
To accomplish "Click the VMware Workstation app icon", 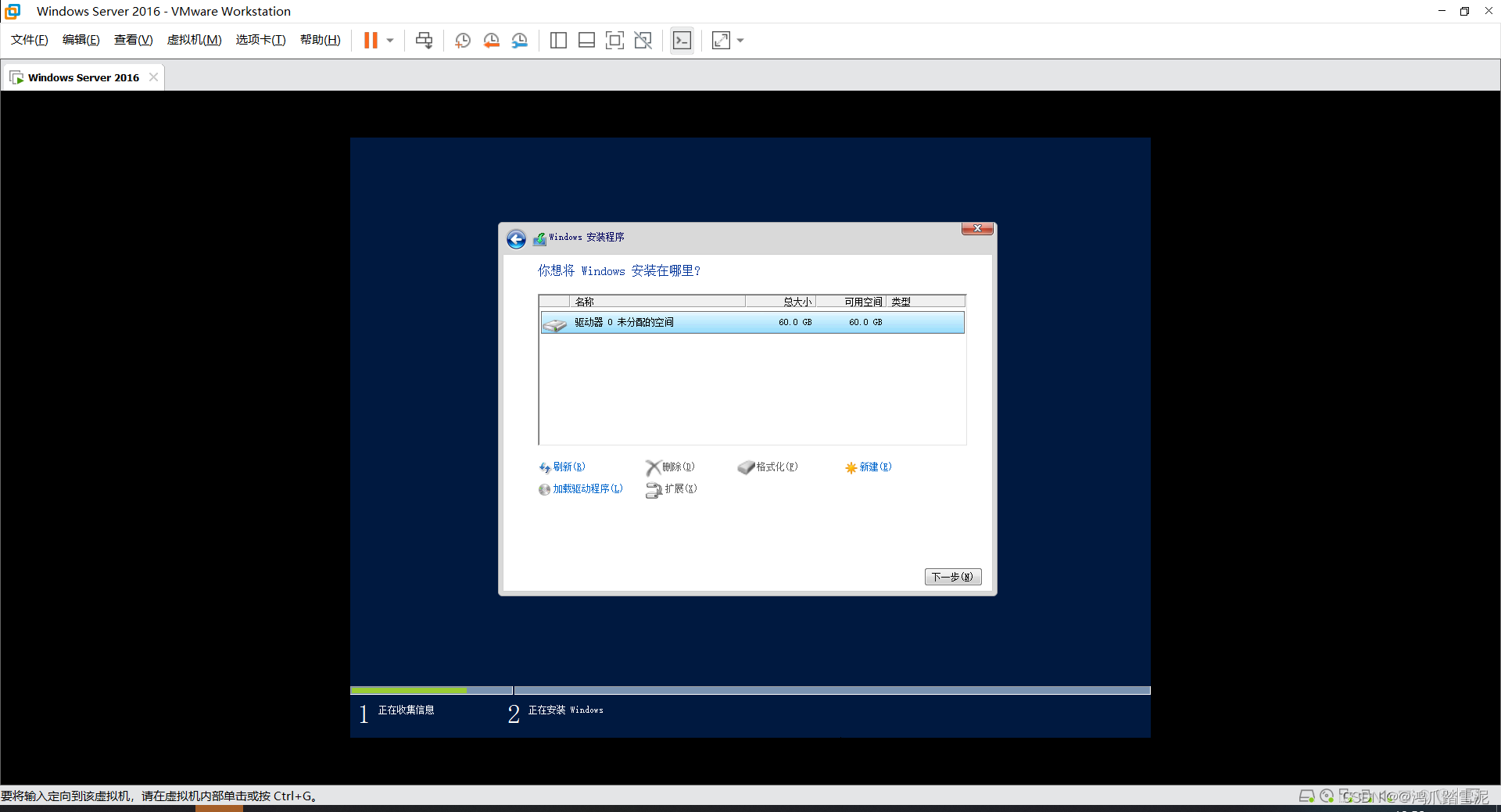I will (13, 11).
